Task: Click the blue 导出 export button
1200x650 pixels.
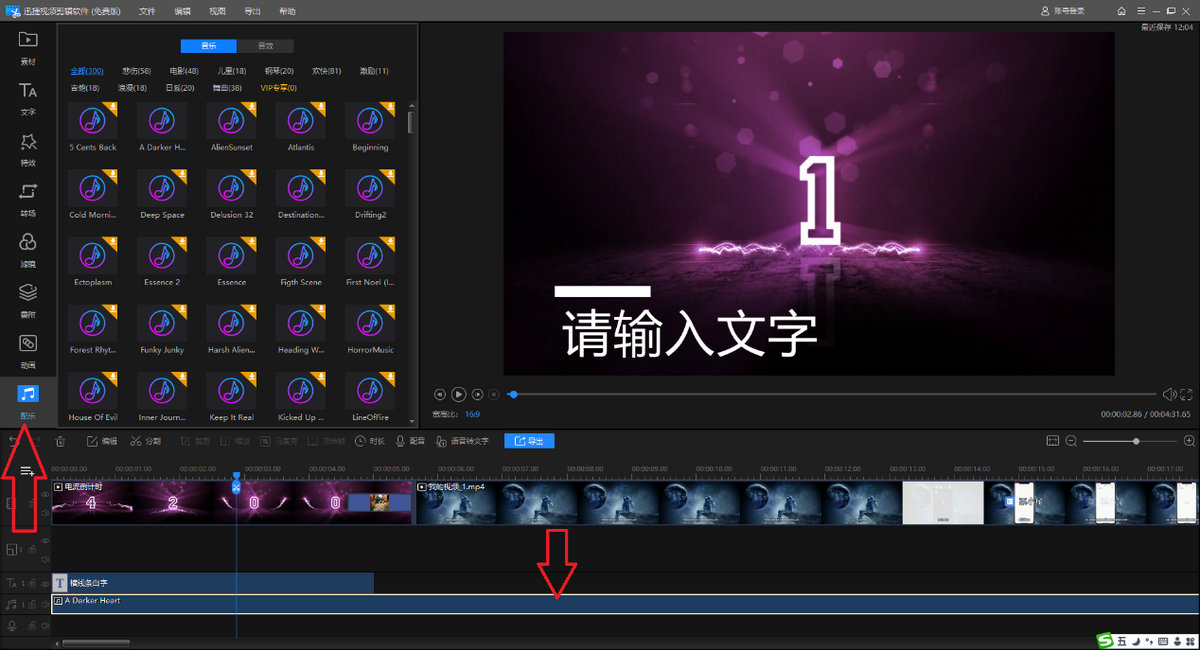Action: click(529, 441)
